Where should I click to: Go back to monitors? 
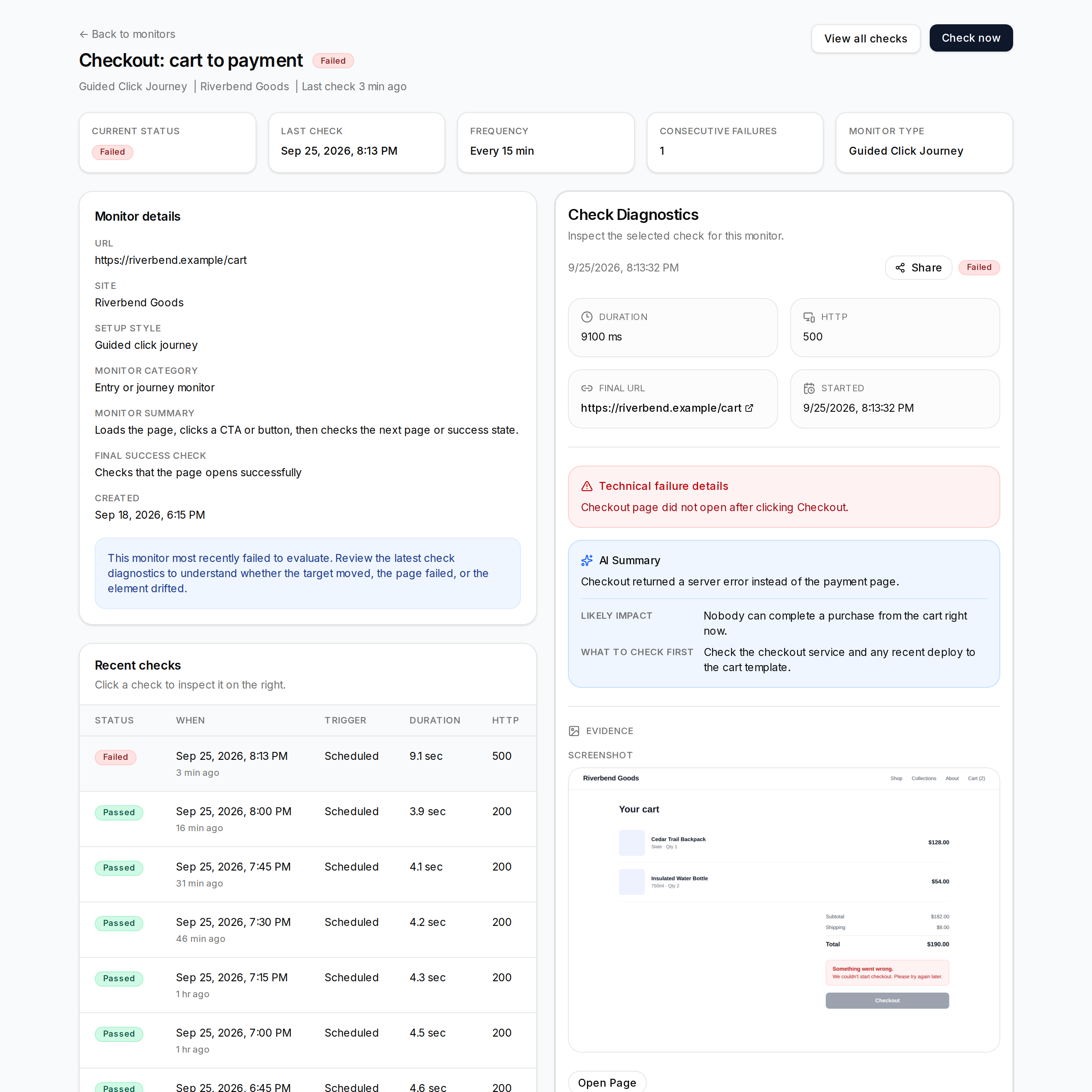tap(127, 35)
